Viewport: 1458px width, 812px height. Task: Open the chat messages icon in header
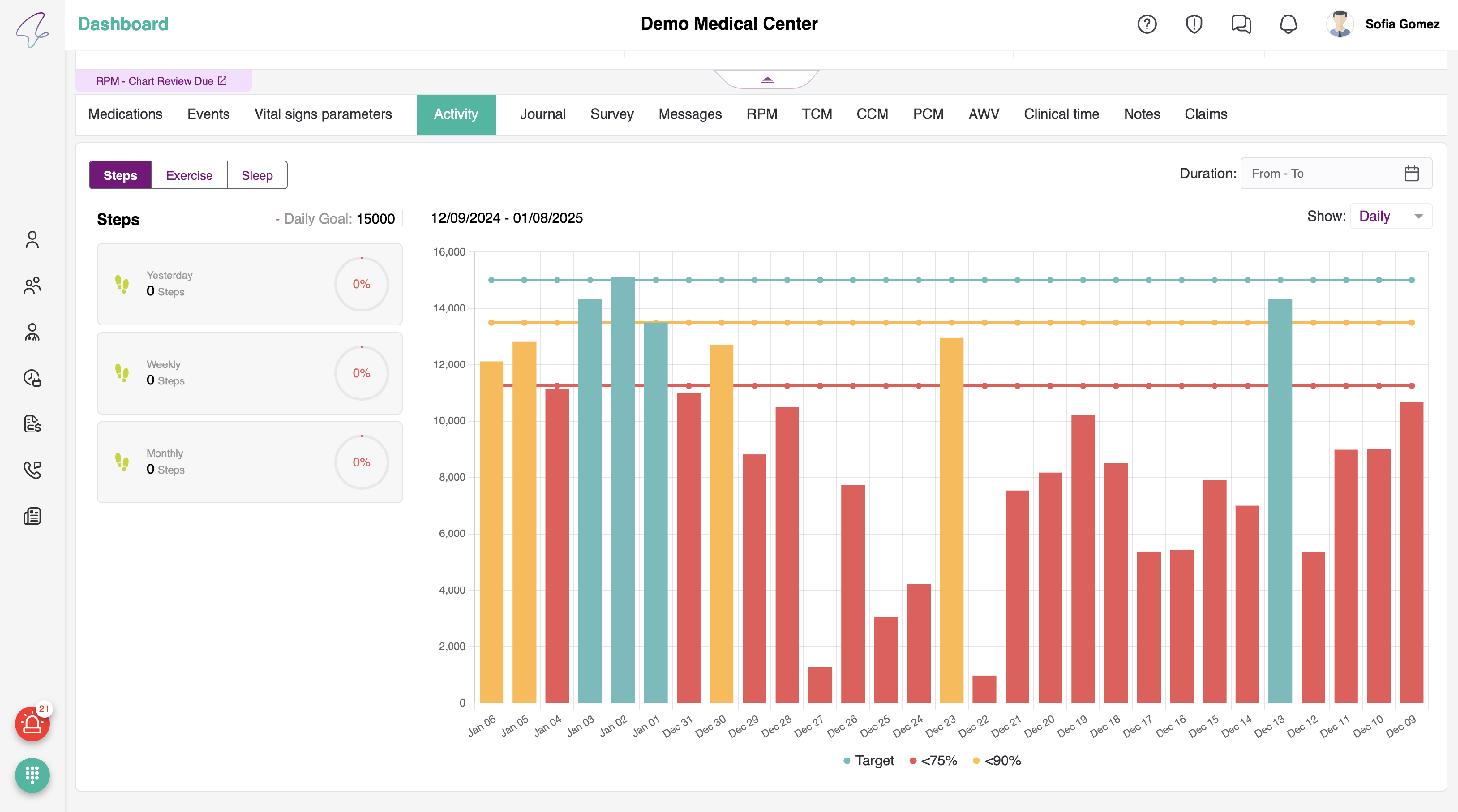click(x=1241, y=24)
